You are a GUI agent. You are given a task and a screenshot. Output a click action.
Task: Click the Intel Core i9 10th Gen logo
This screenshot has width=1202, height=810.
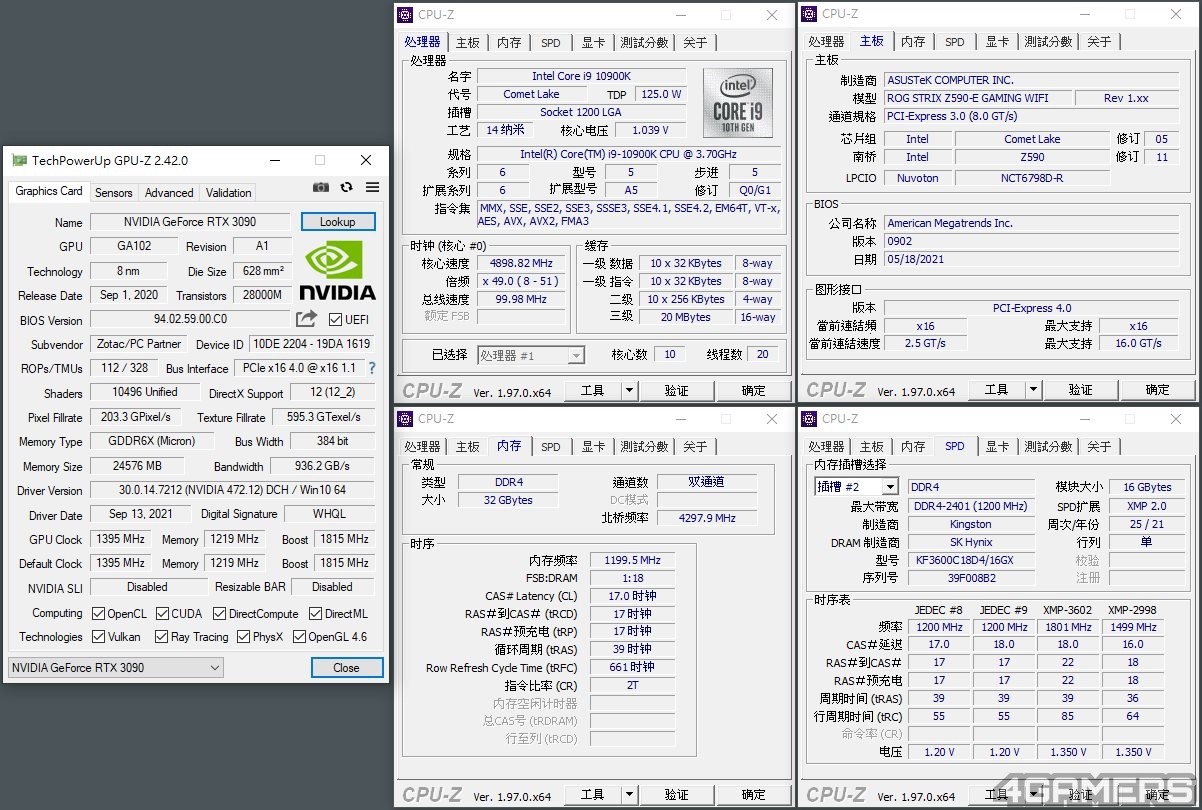[x=738, y=103]
